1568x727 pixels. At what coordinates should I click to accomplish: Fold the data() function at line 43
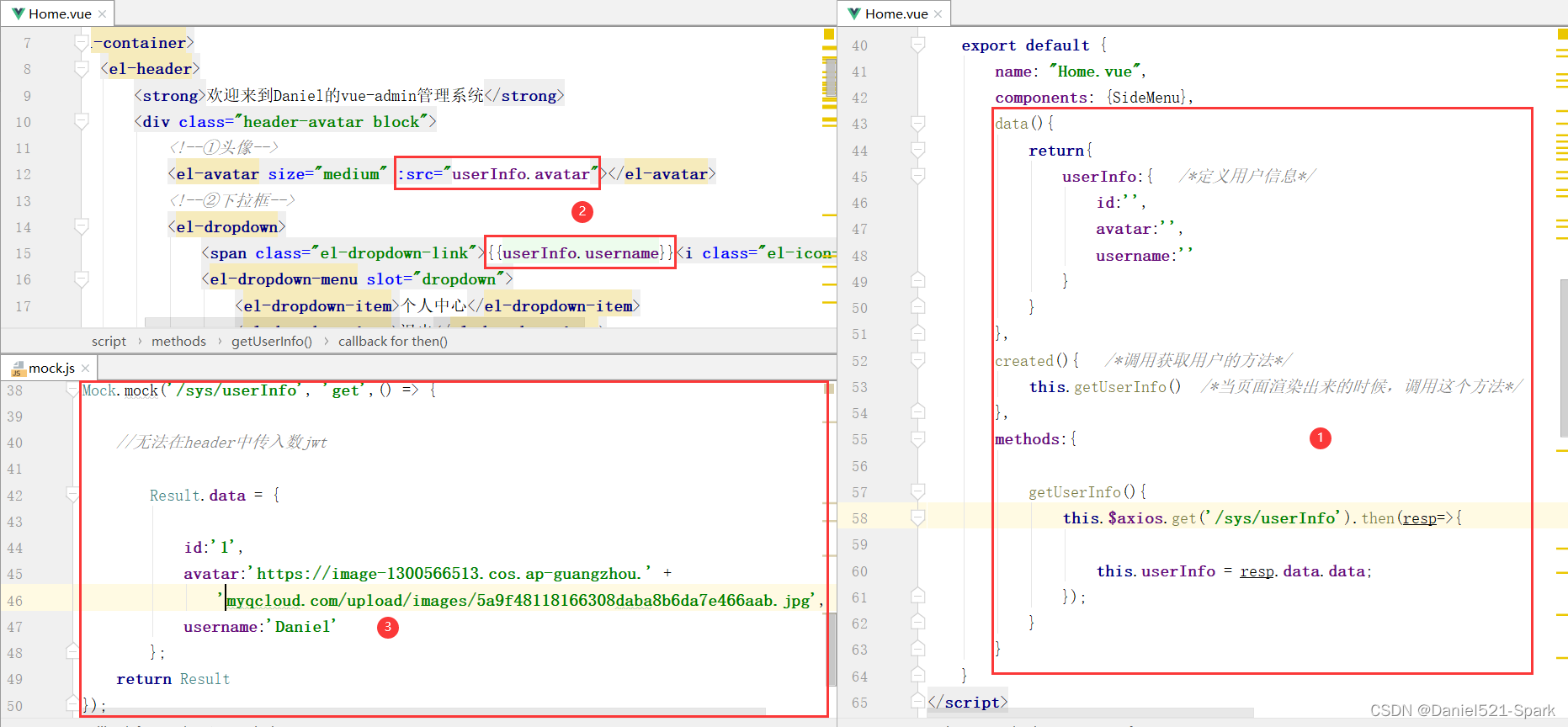click(918, 124)
